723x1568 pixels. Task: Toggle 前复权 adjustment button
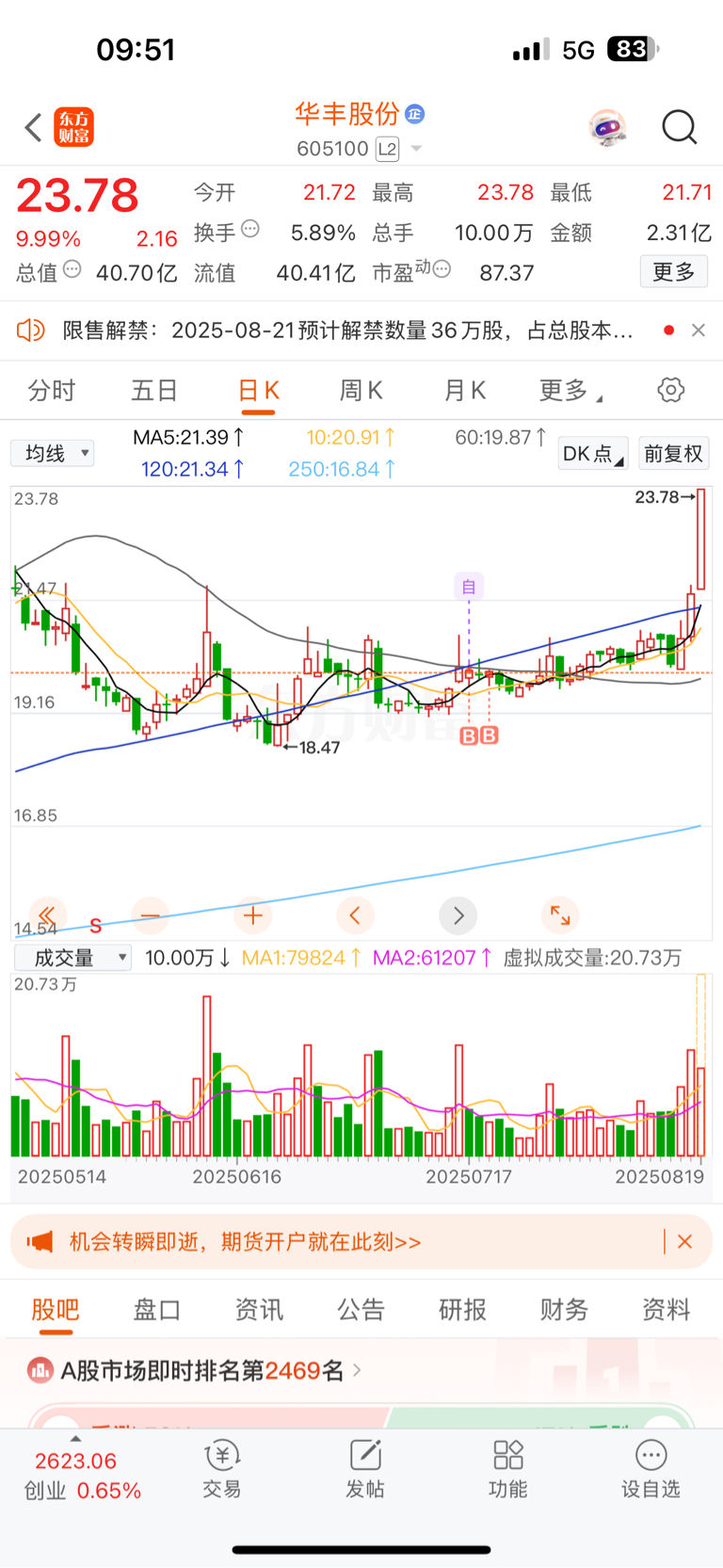[674, 454]
